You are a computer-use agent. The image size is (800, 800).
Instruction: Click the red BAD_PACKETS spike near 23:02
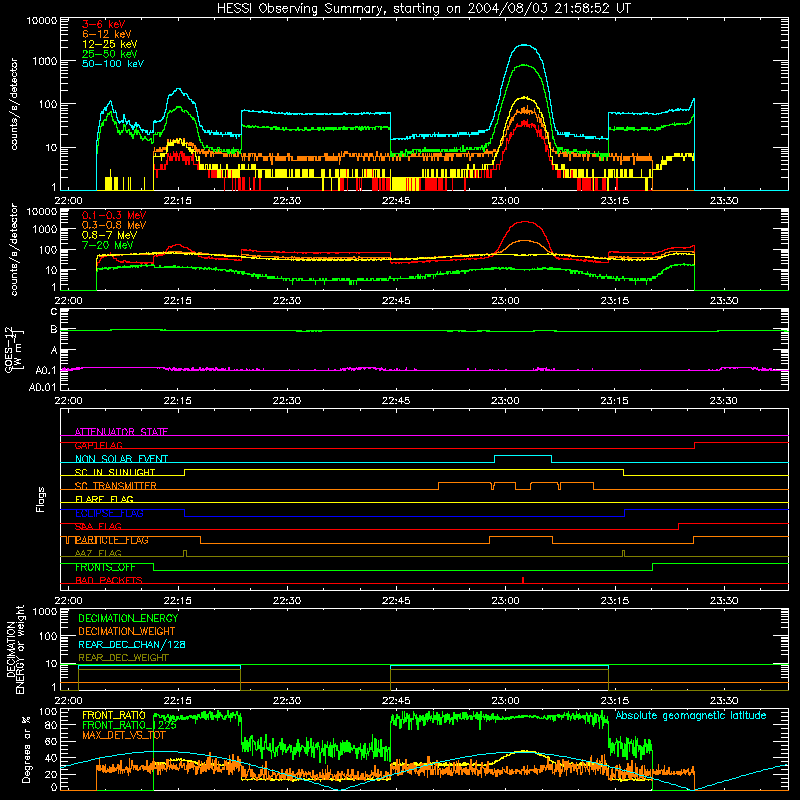click(x=523, y=580)
